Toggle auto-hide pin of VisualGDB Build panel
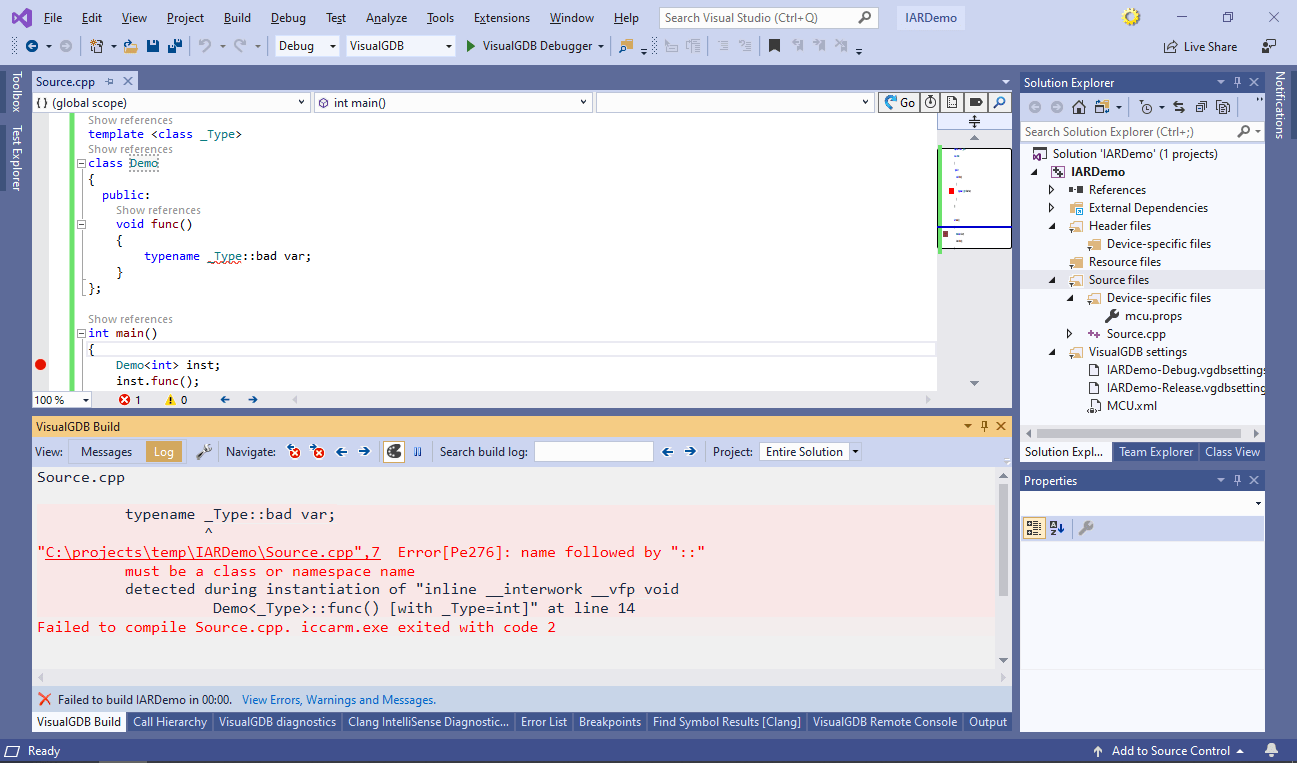The width and height of the screenshot is (1297, 763). 984,426
